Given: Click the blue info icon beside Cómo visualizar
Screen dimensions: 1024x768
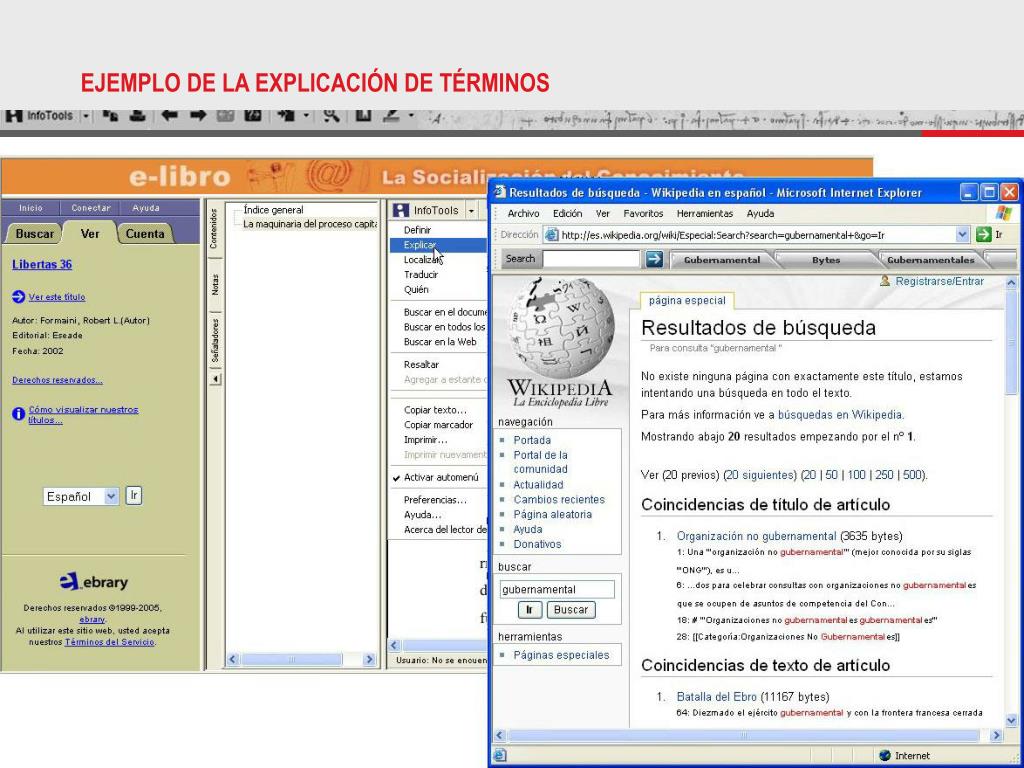Looking at the screenshot, I should [18, 414].
